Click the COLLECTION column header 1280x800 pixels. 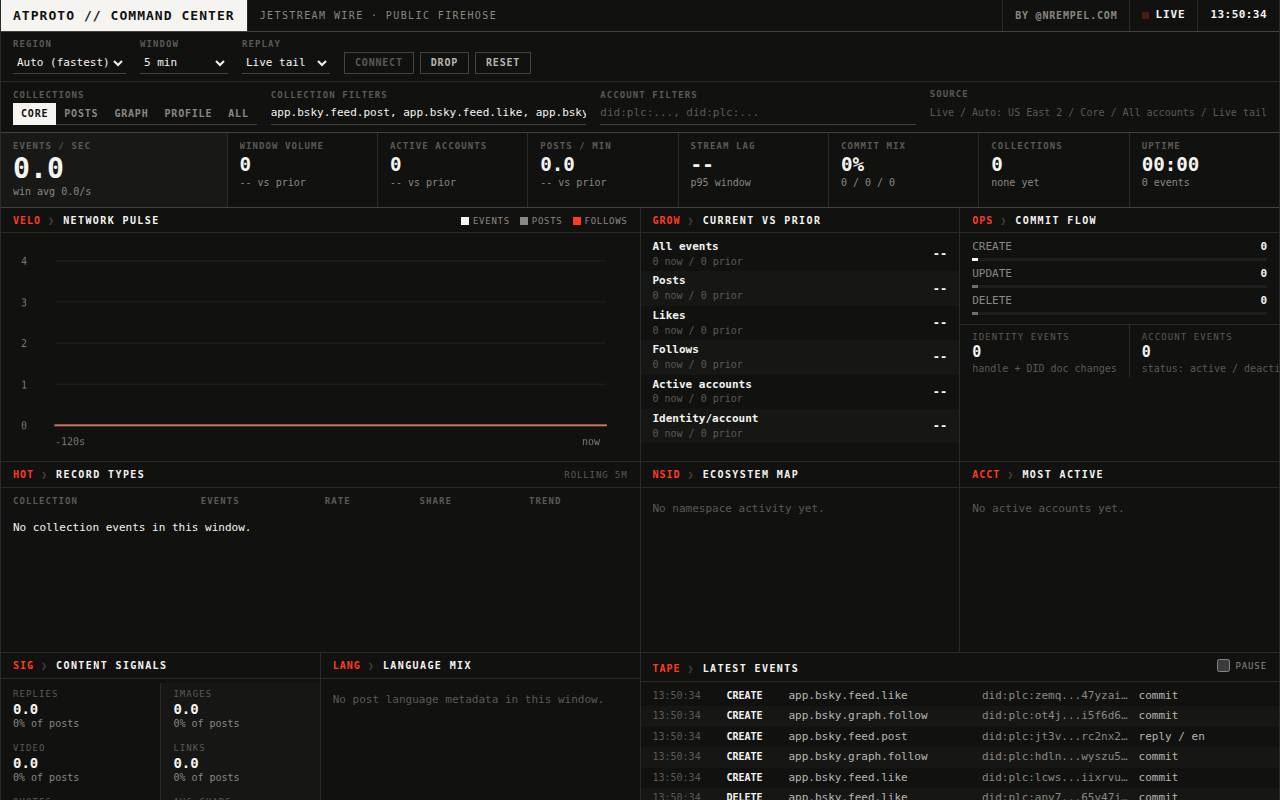click(45, 501)
